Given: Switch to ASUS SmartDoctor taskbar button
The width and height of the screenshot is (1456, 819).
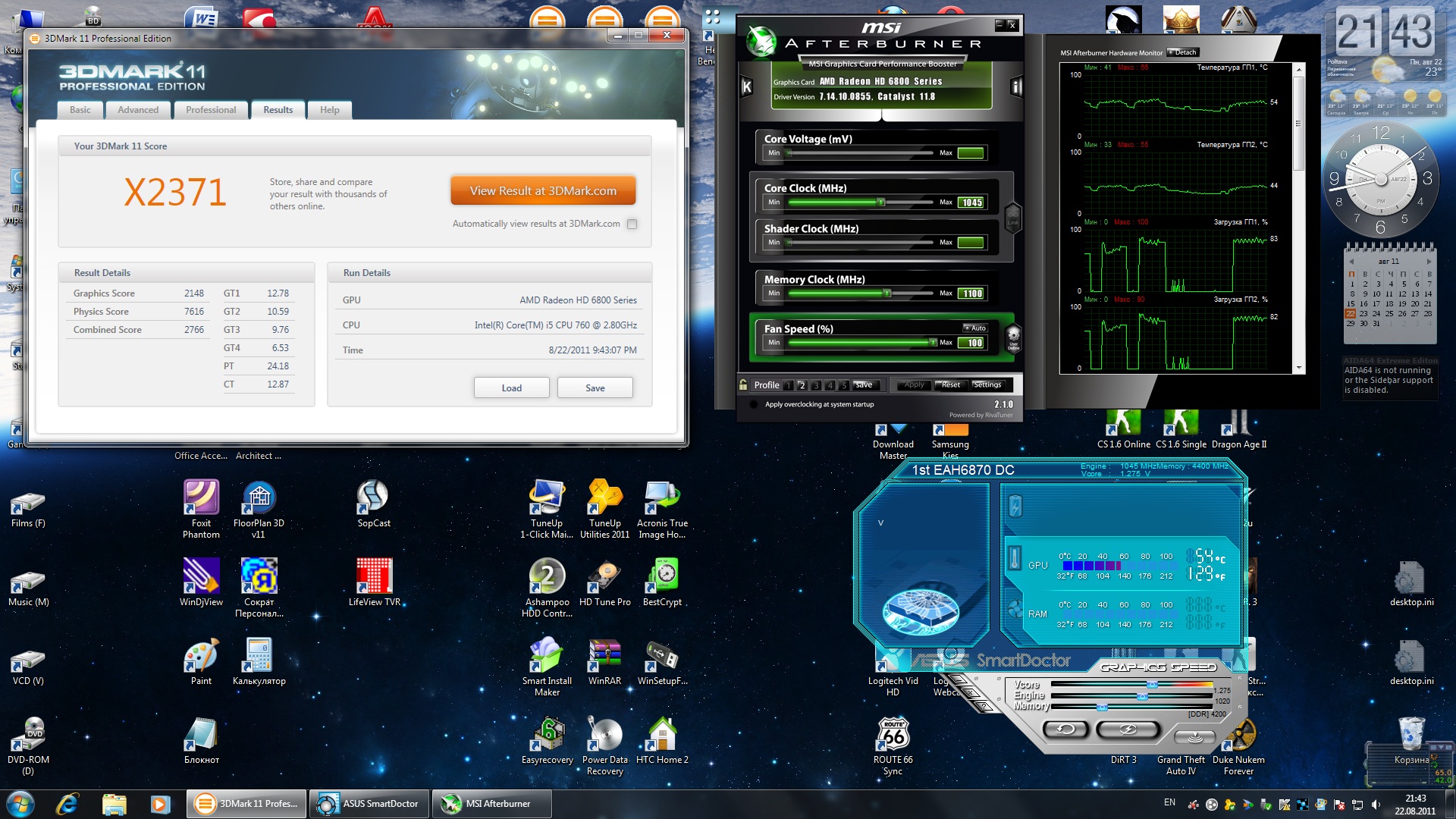Looking at the screenshot, I should 370,804.
